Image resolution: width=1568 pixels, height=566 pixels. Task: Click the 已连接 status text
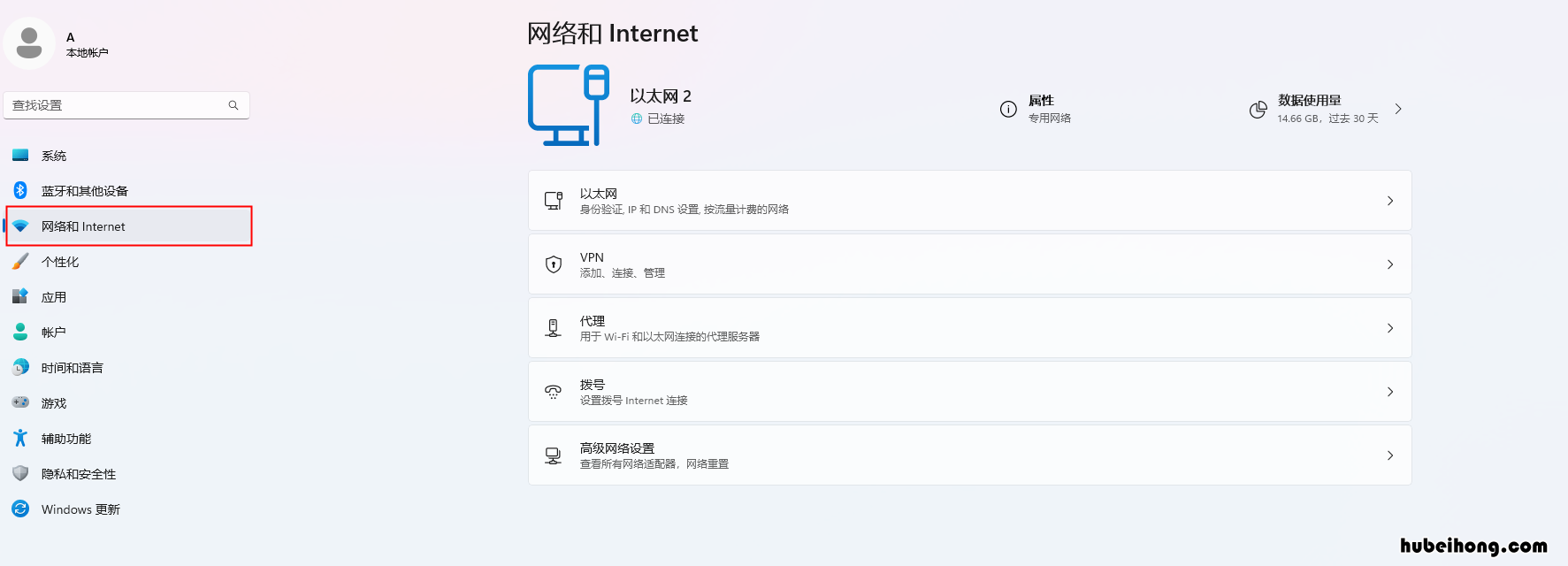coord(666,119)
